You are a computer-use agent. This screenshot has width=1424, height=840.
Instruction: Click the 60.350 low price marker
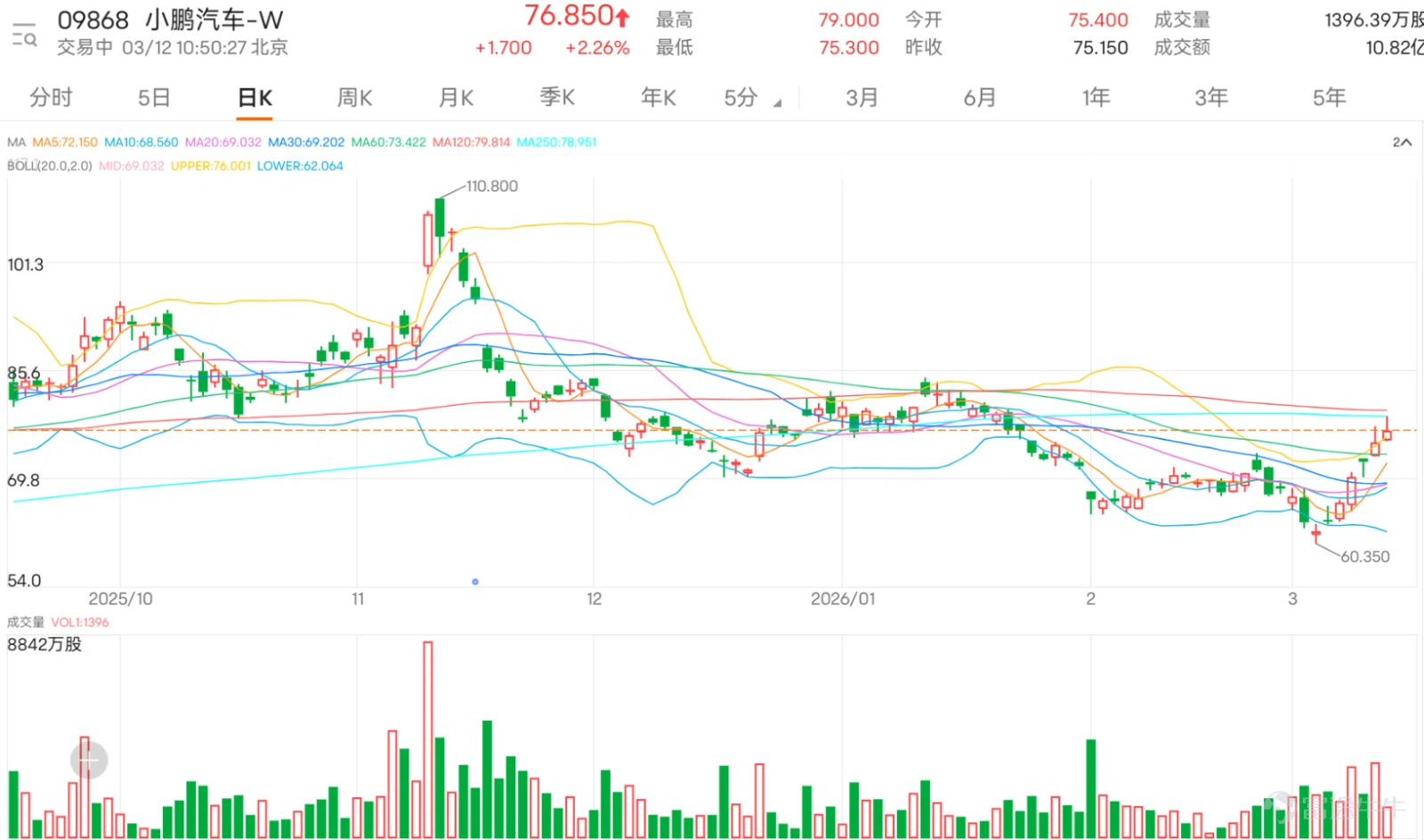click(1364, 557)
